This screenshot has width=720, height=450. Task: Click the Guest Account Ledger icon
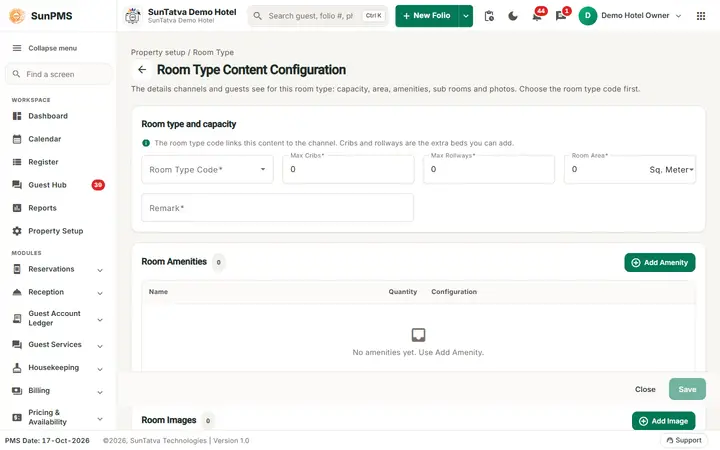pyautogui.click(x=17, y=318)
